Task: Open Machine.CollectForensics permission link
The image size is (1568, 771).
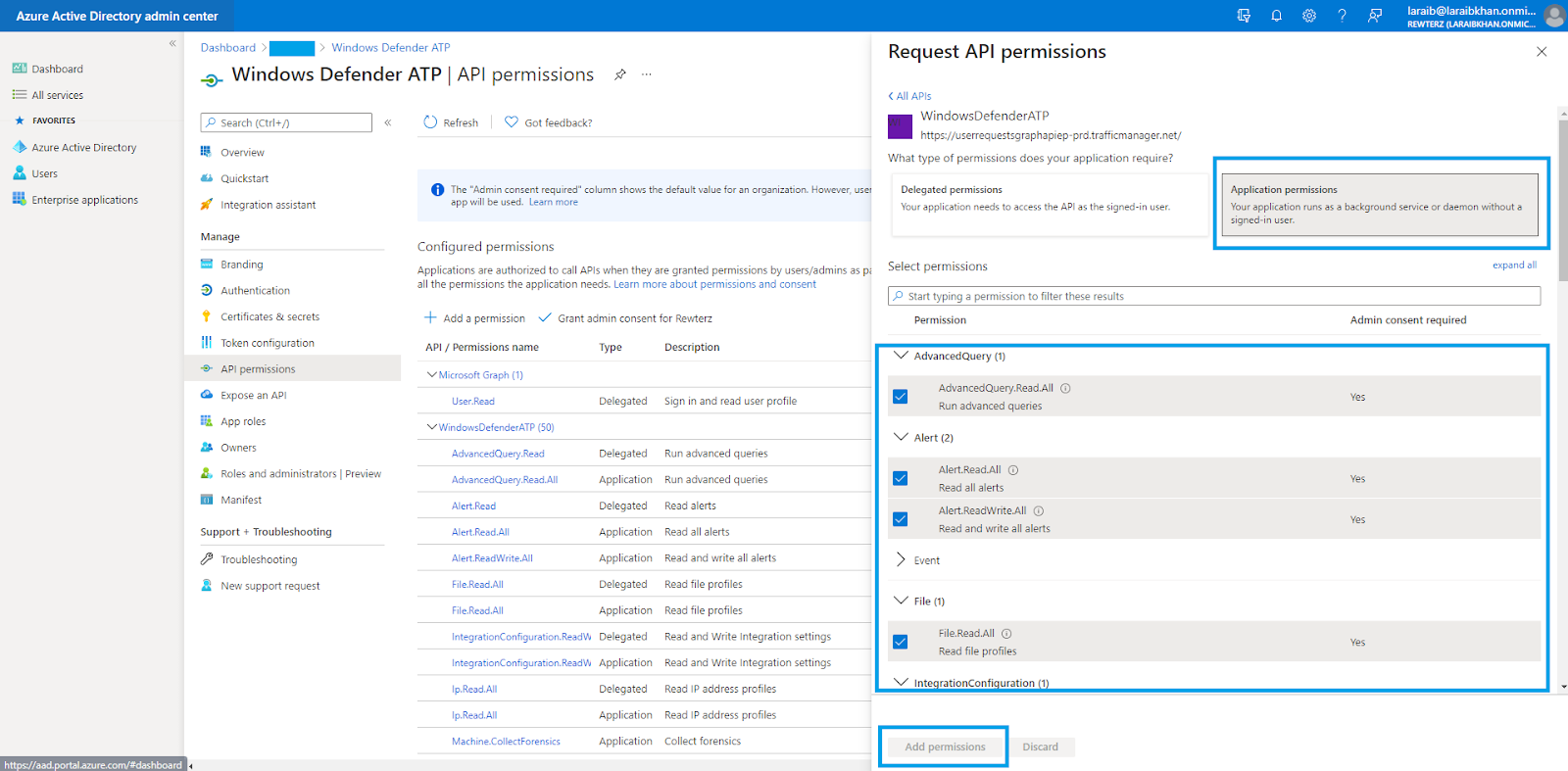Action: (x=506, y=742)
